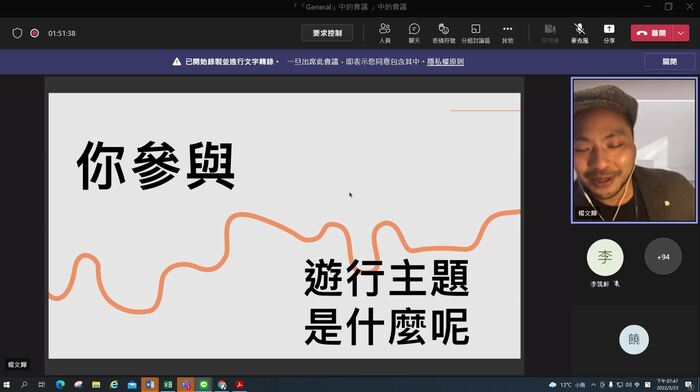Open the taskbar clock and date
700x392 pixels.
[667, 384]
